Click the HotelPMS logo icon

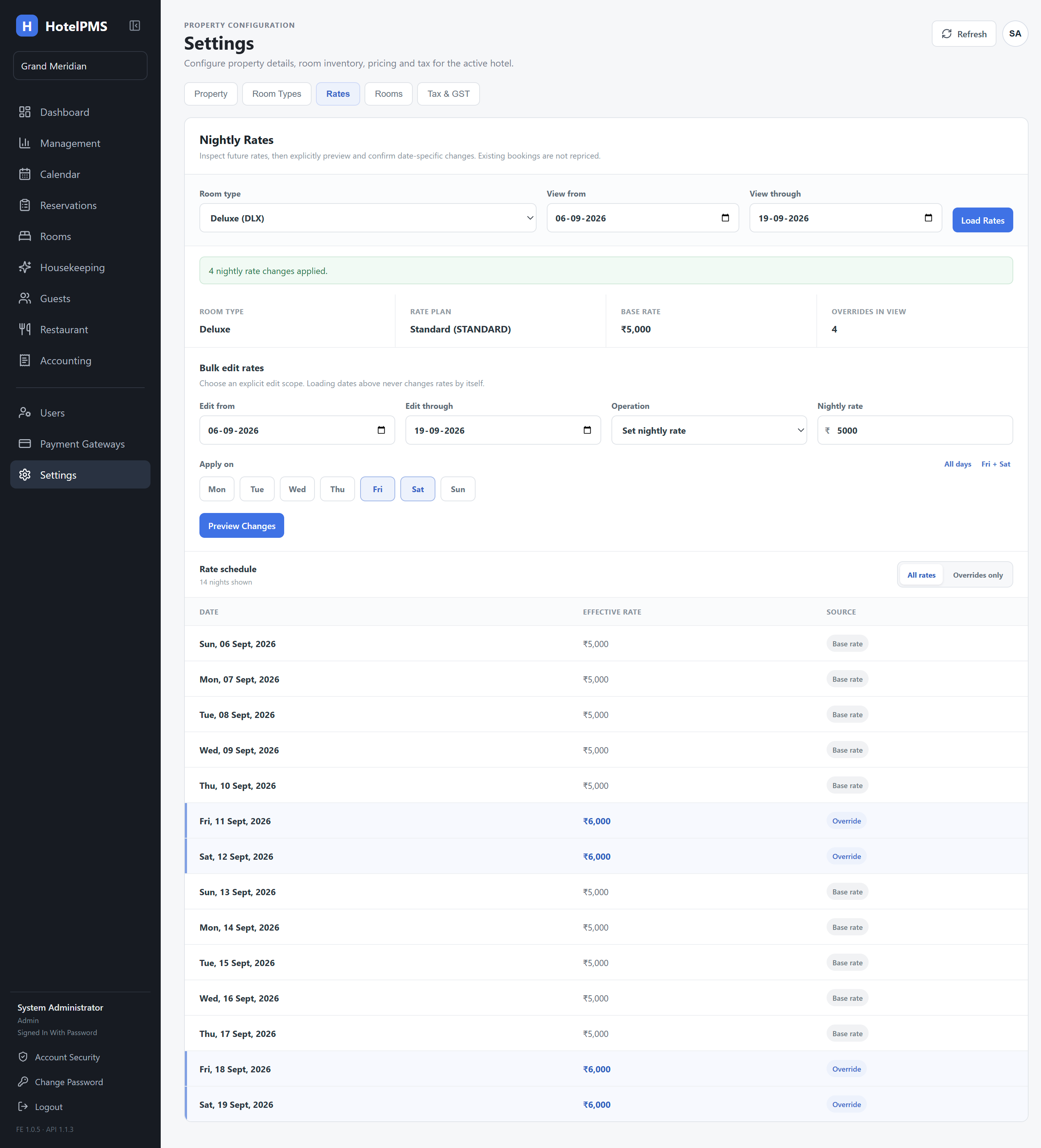point(27,26)
